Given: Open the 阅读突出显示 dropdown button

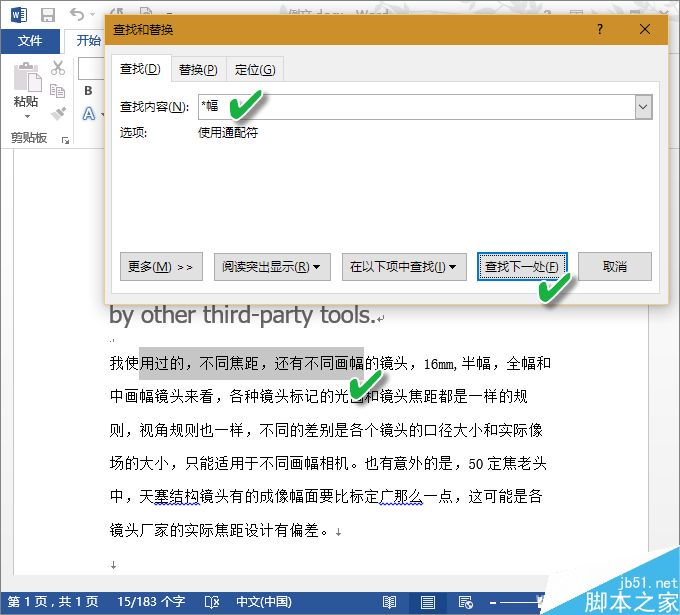Looking at the screenshot, I should [x=272, y=267].
